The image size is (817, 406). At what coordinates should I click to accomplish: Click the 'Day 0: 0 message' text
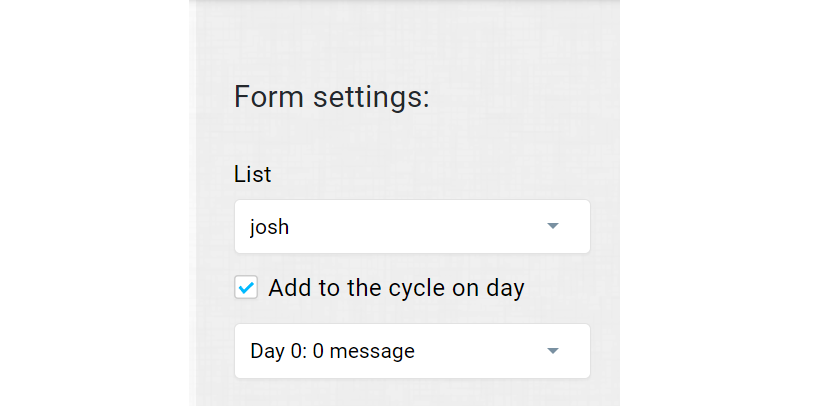click(x=332, y=351)
